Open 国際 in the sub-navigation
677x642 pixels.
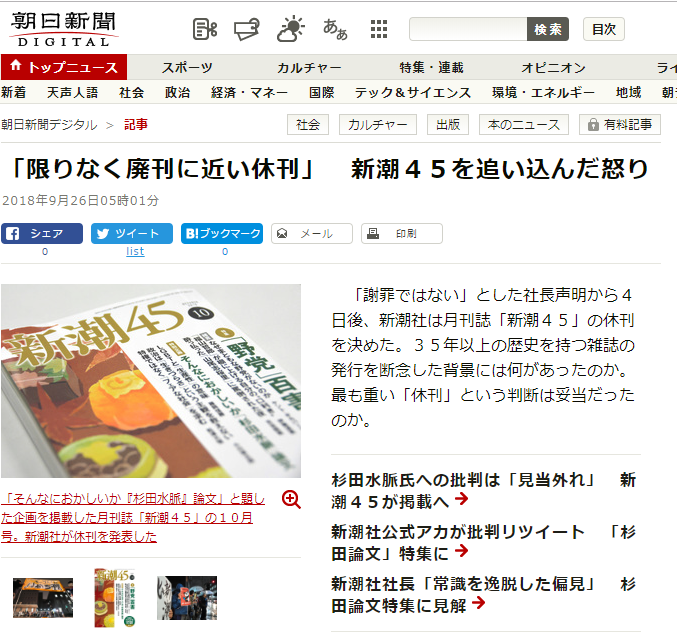(x=322, y=92)
